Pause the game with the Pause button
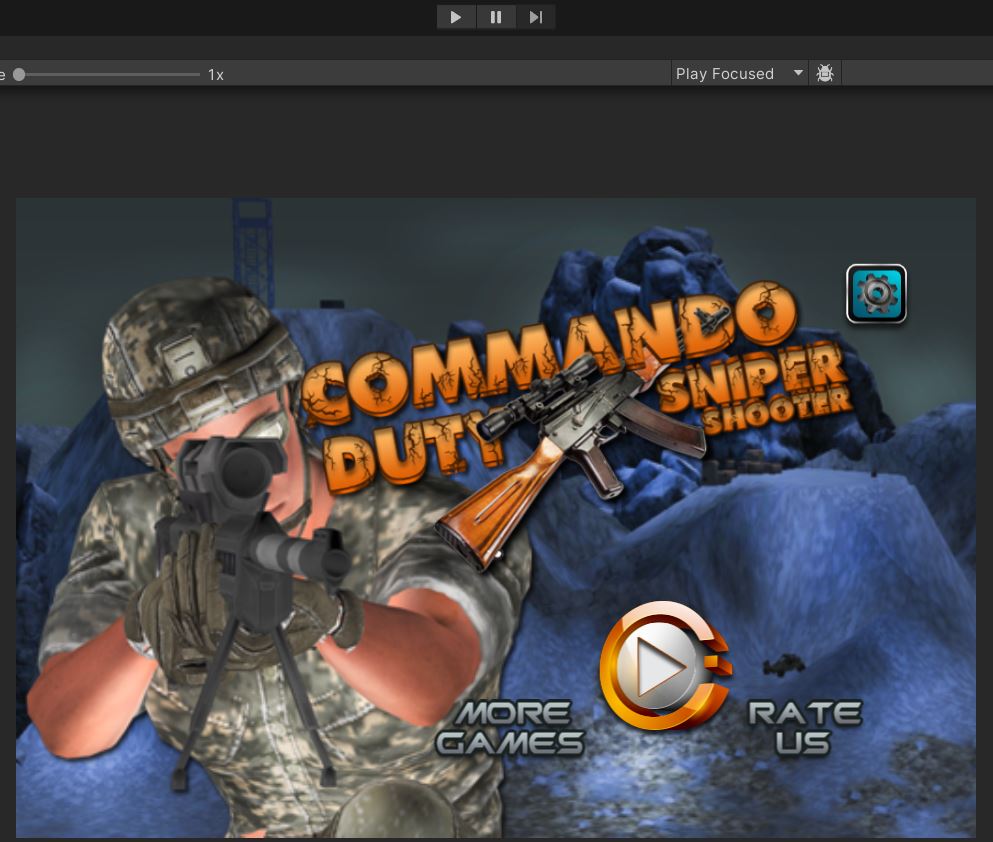 496,17
